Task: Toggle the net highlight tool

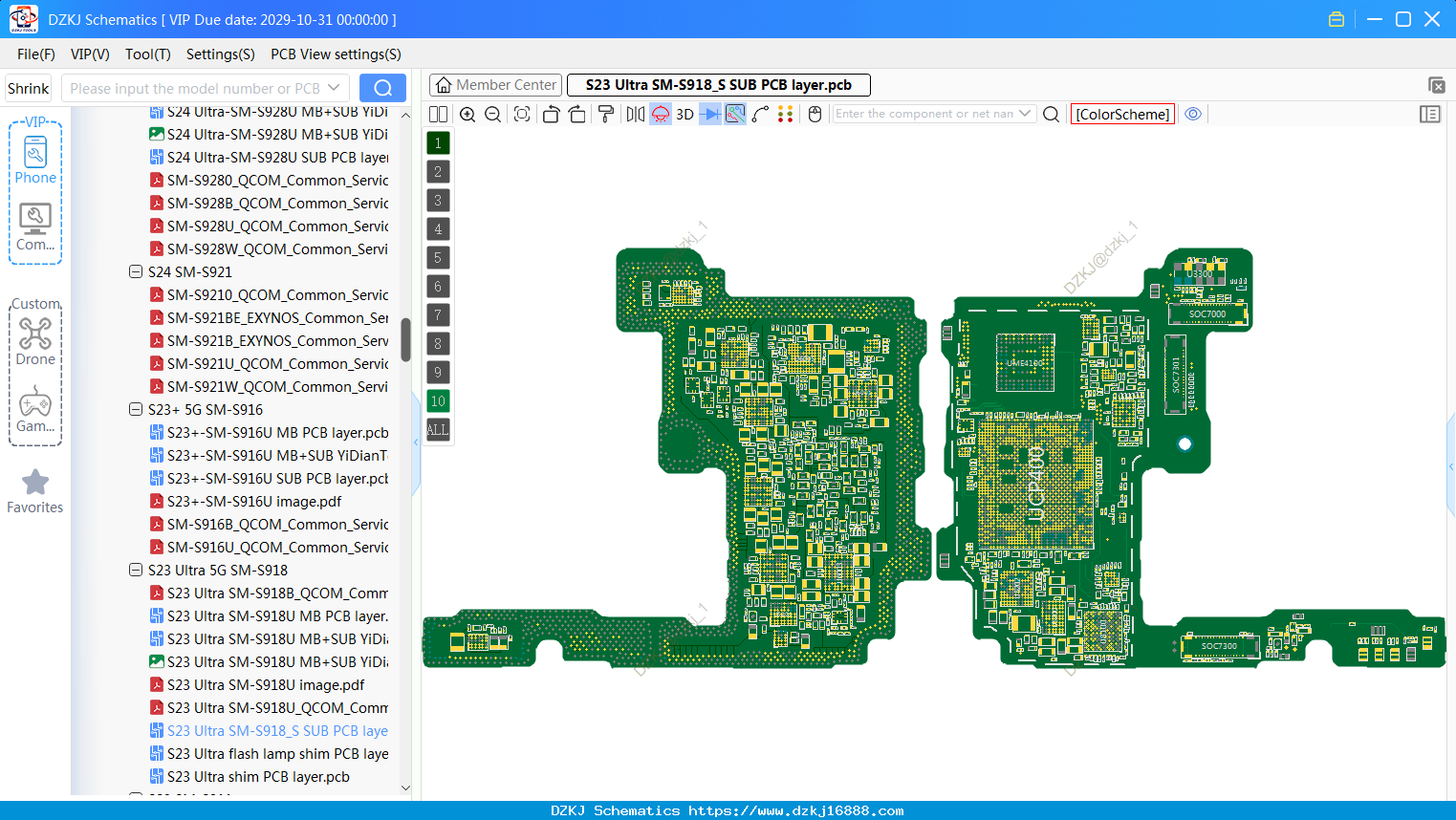Action: [735, 114]
